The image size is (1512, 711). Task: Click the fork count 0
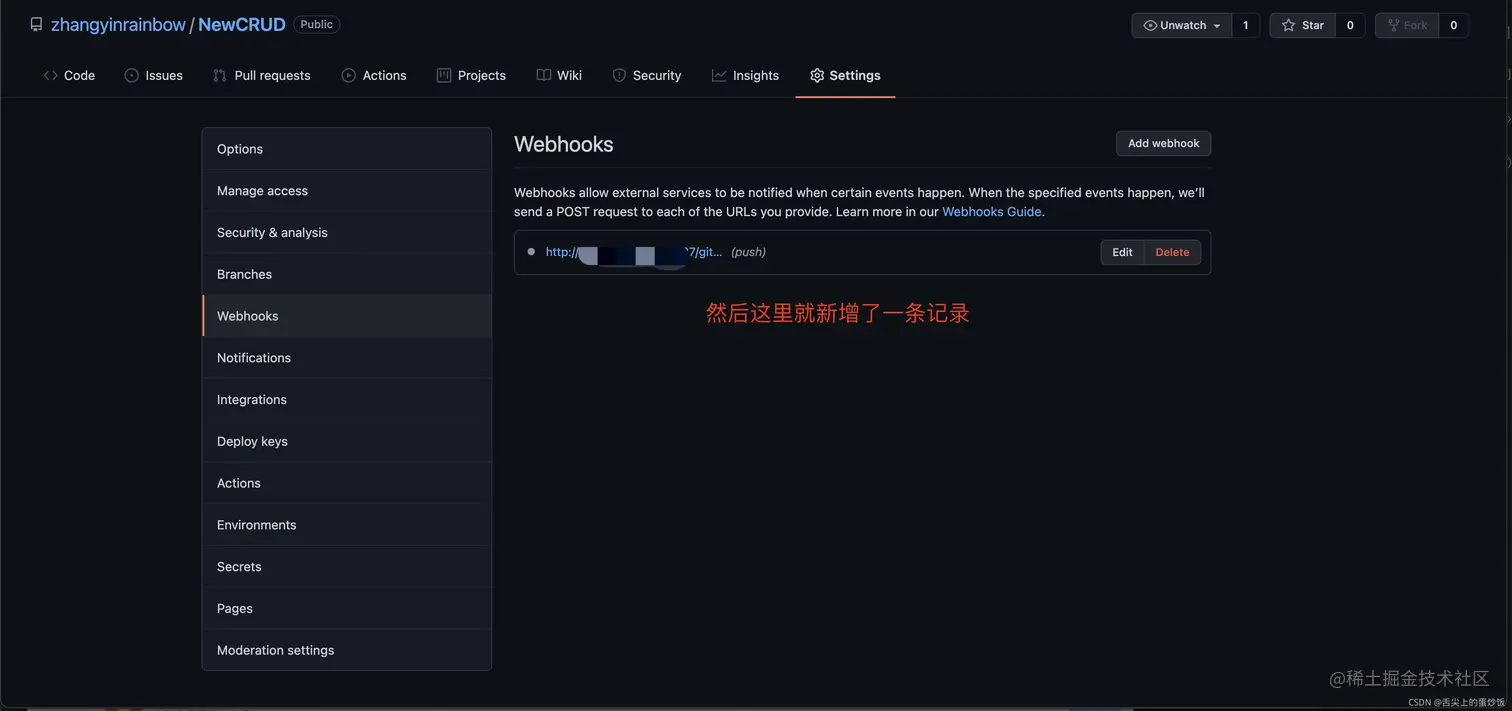pyautogui.click(x=1454, y=25)
